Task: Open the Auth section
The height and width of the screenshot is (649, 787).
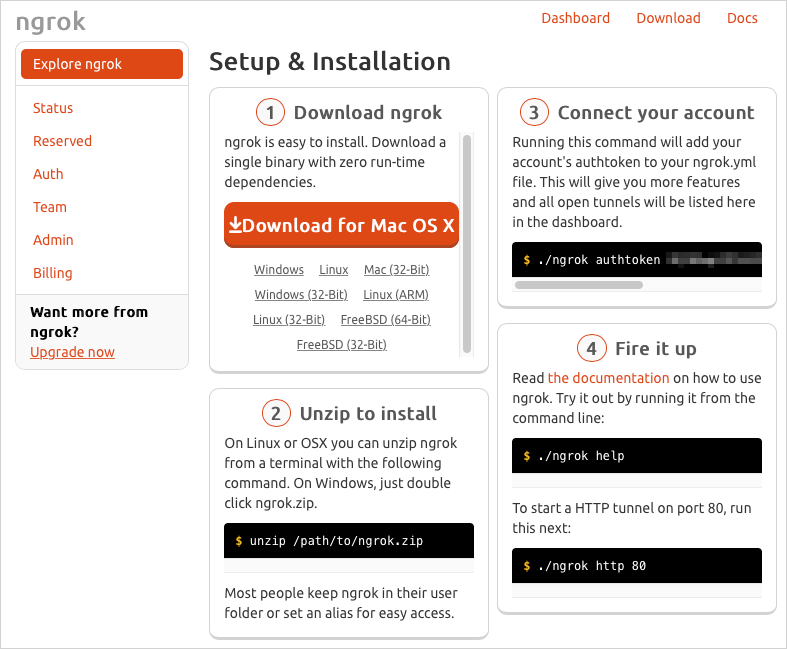Action: click(x=48, y=174)
